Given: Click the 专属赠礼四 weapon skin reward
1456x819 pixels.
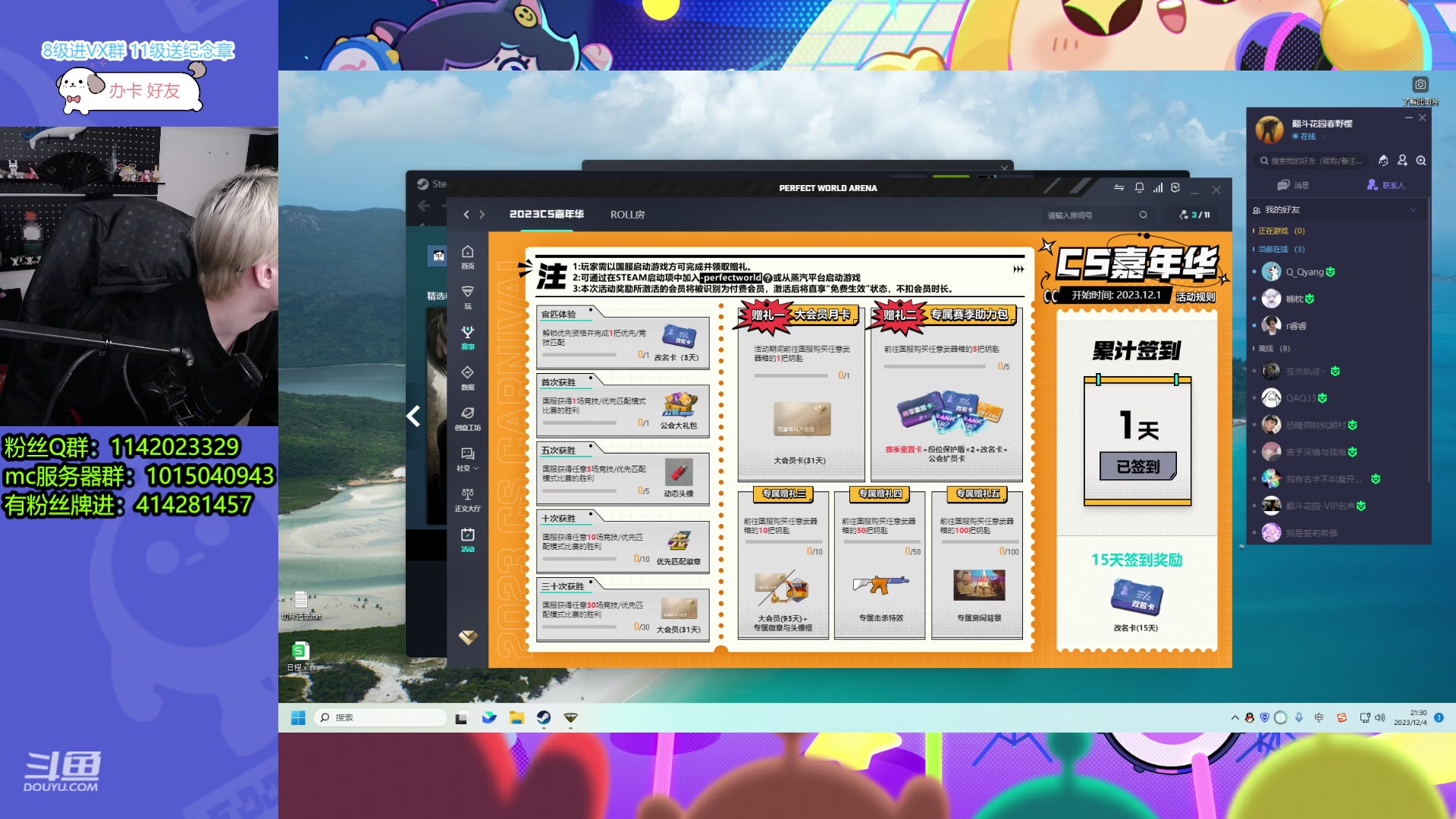Looking at the screenshot, I should (x=880, y=584).
